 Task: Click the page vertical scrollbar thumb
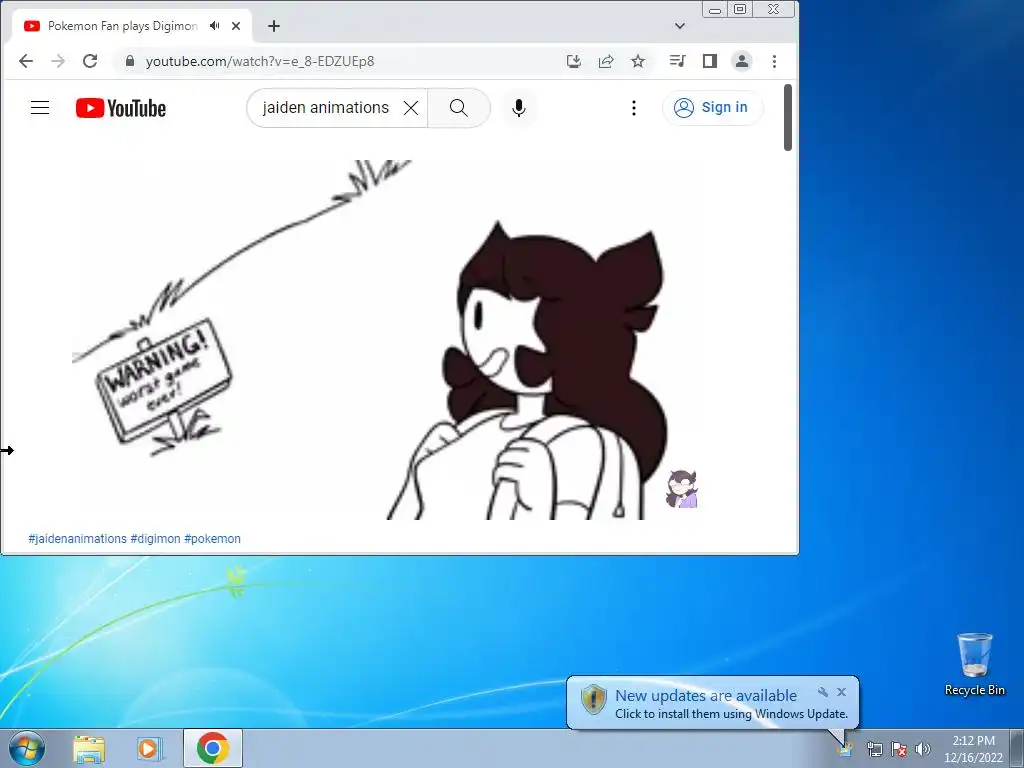coord(788,118)
